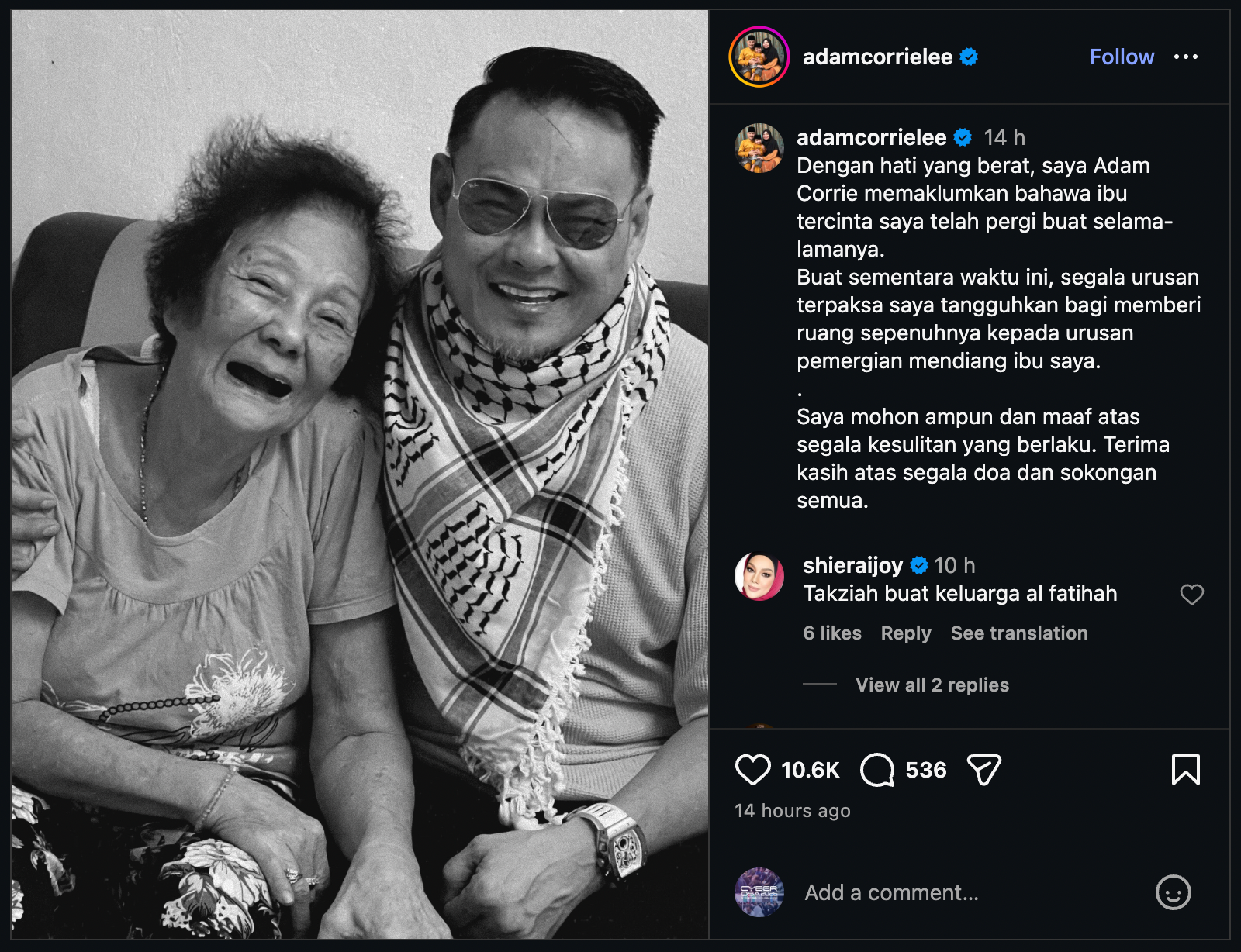Reply to shieraijoy's comment
Viewport: 1241px width, 952px height.
coord(905,633)
